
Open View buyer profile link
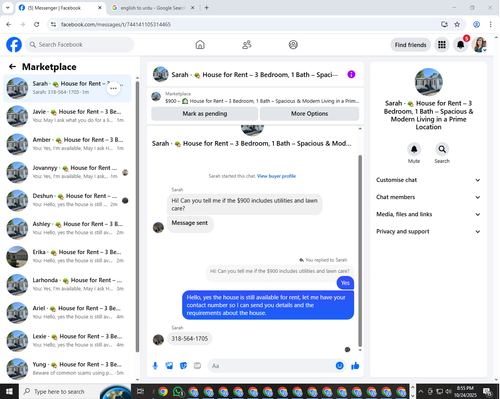coord(276,176)
